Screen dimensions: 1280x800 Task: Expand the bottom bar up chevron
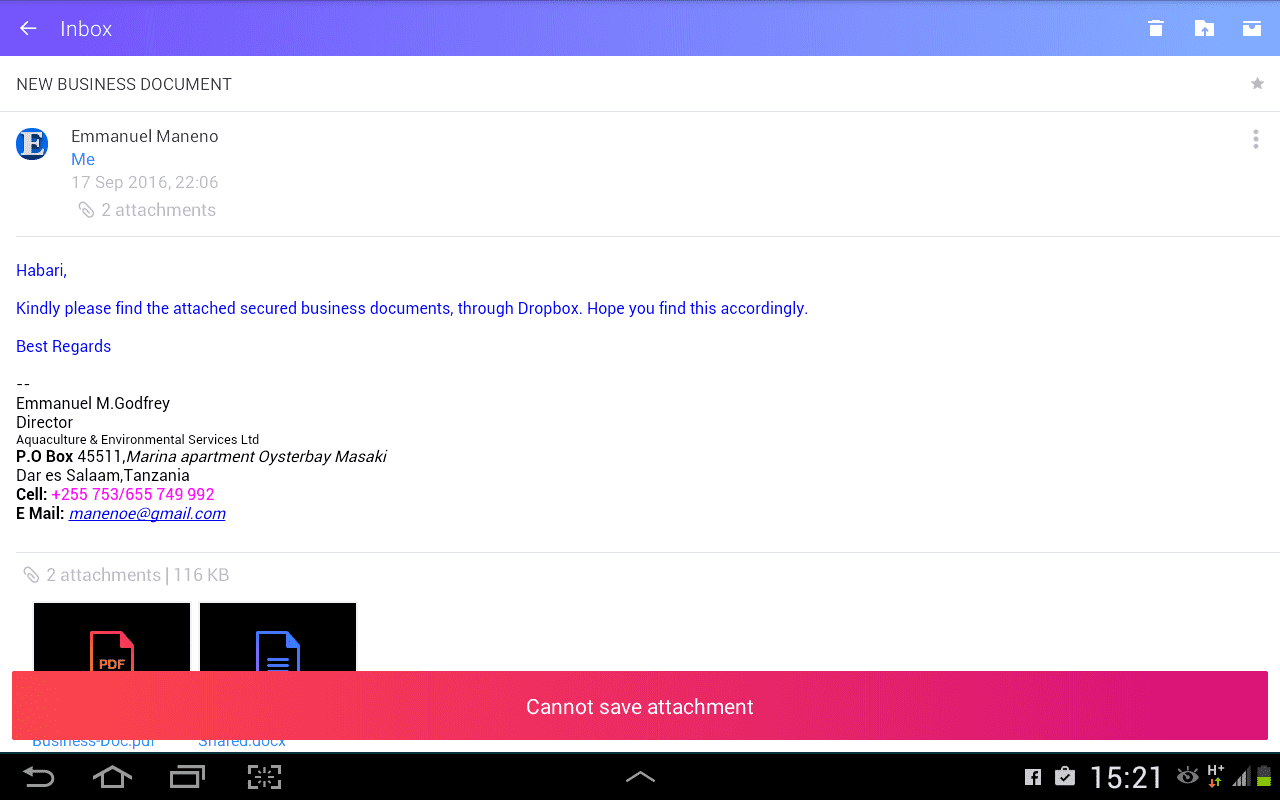640,777
